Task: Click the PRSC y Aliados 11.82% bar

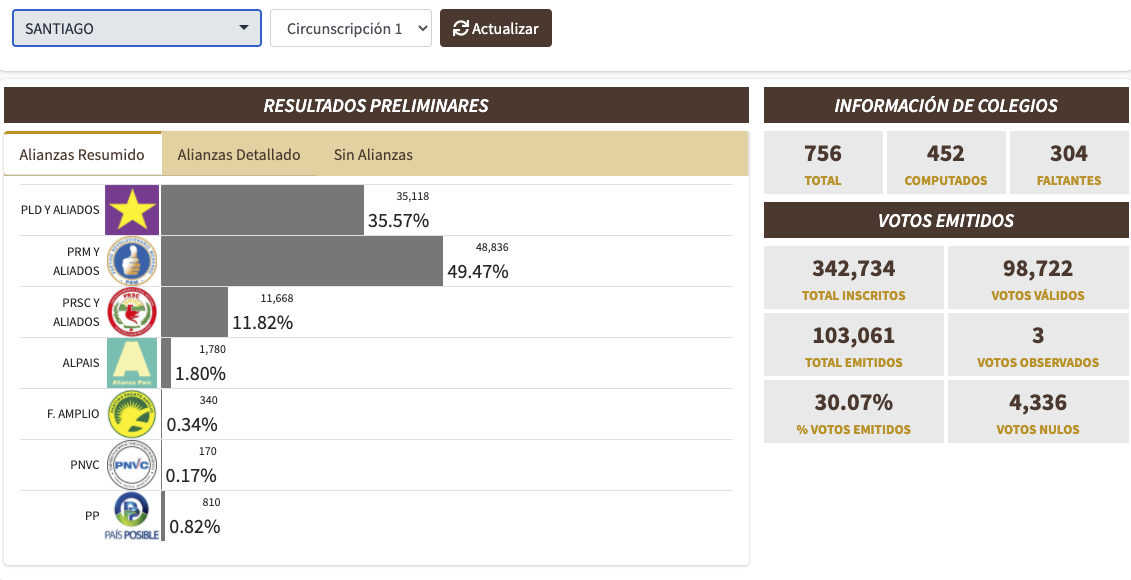Action: [194, 312]
